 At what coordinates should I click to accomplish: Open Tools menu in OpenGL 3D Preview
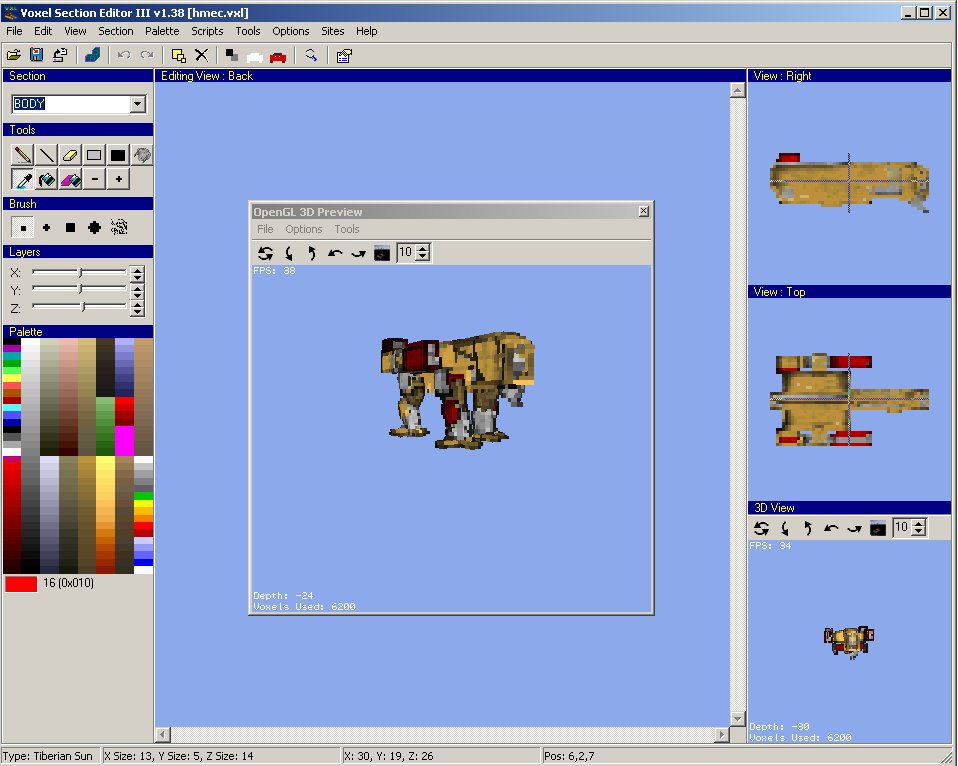pyautogui.click(x=346, y=229)
